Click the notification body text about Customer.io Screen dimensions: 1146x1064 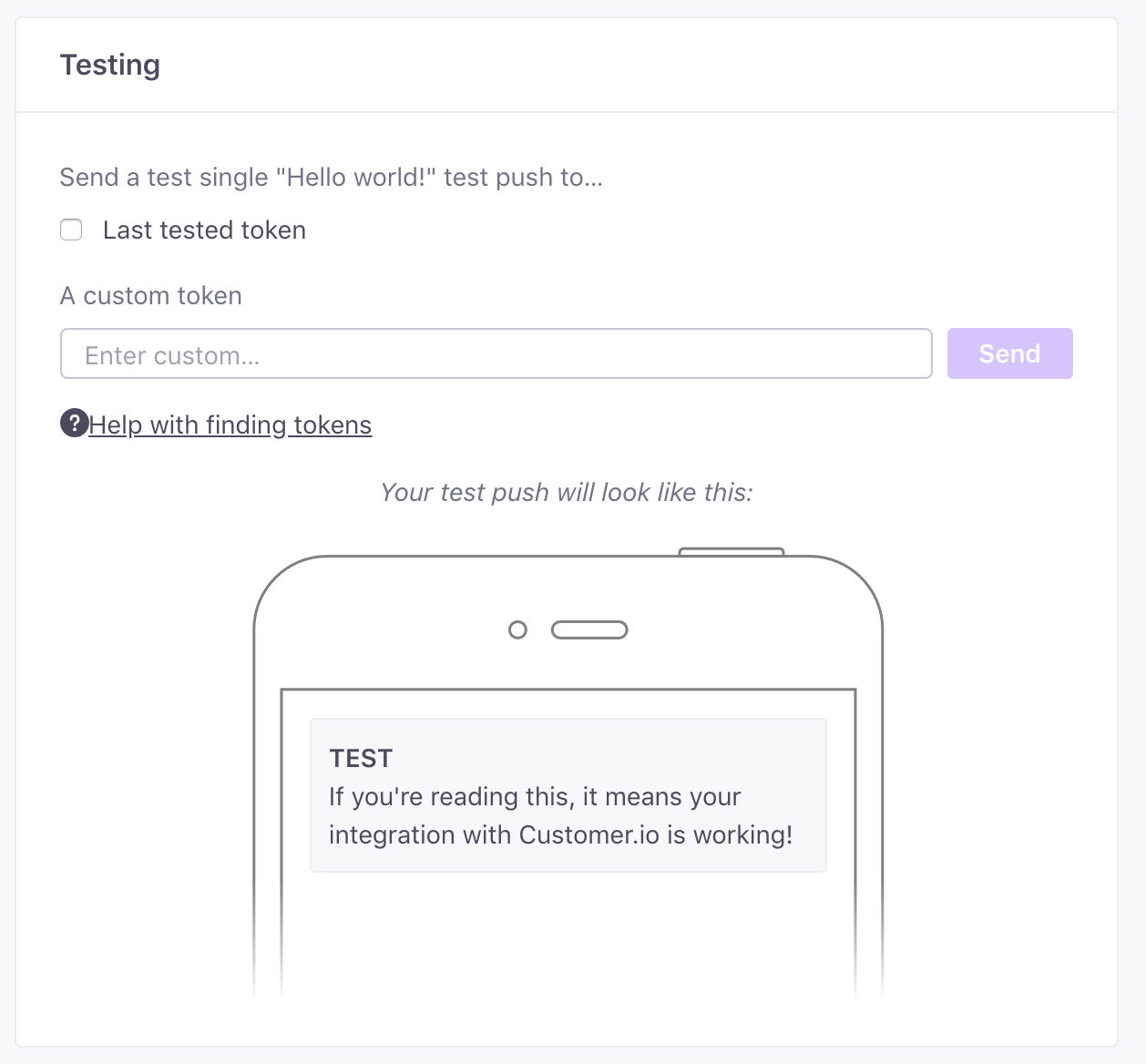click(561, 815)
